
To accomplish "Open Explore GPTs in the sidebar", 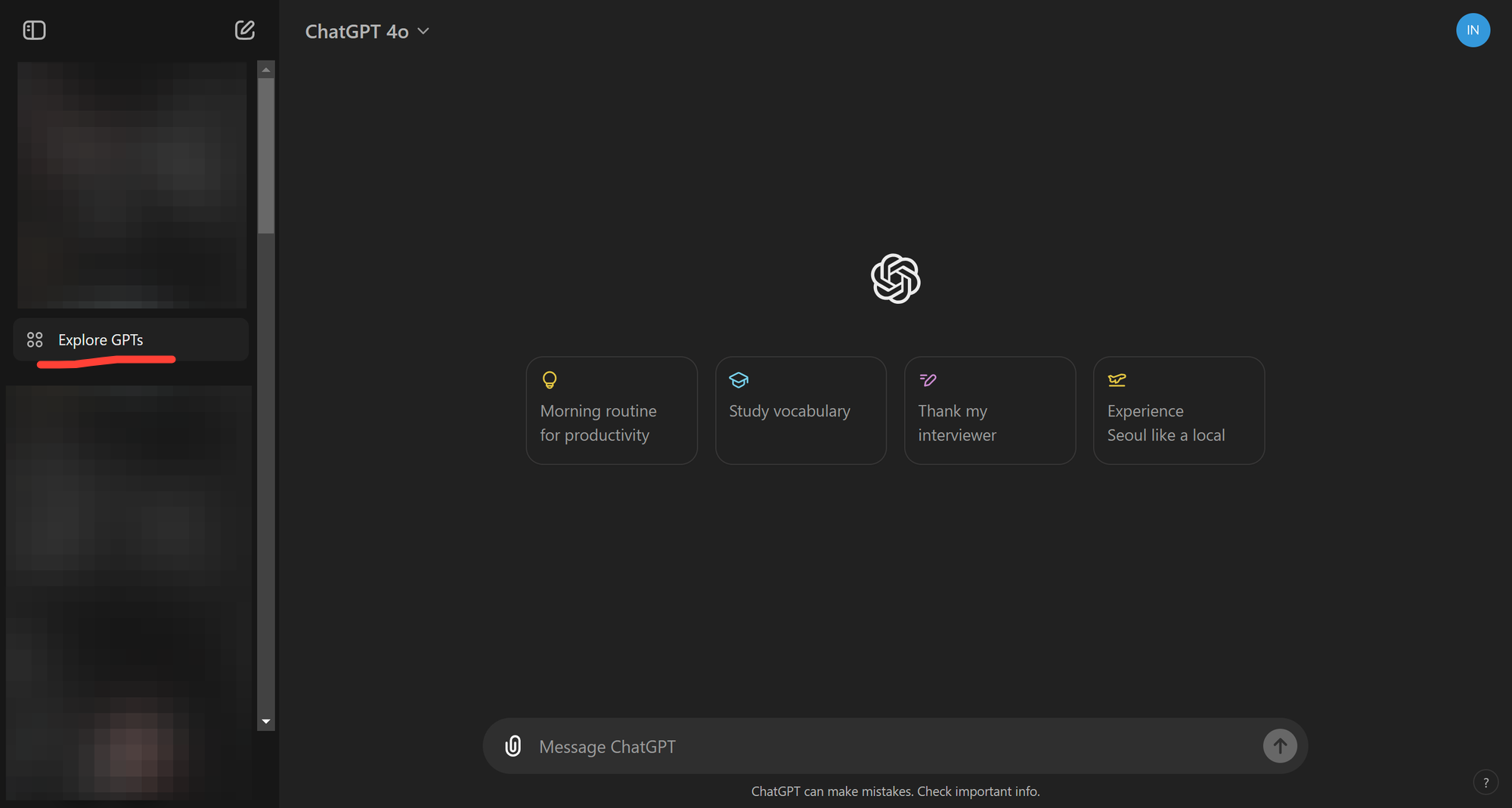I will (x=101, y=340).
